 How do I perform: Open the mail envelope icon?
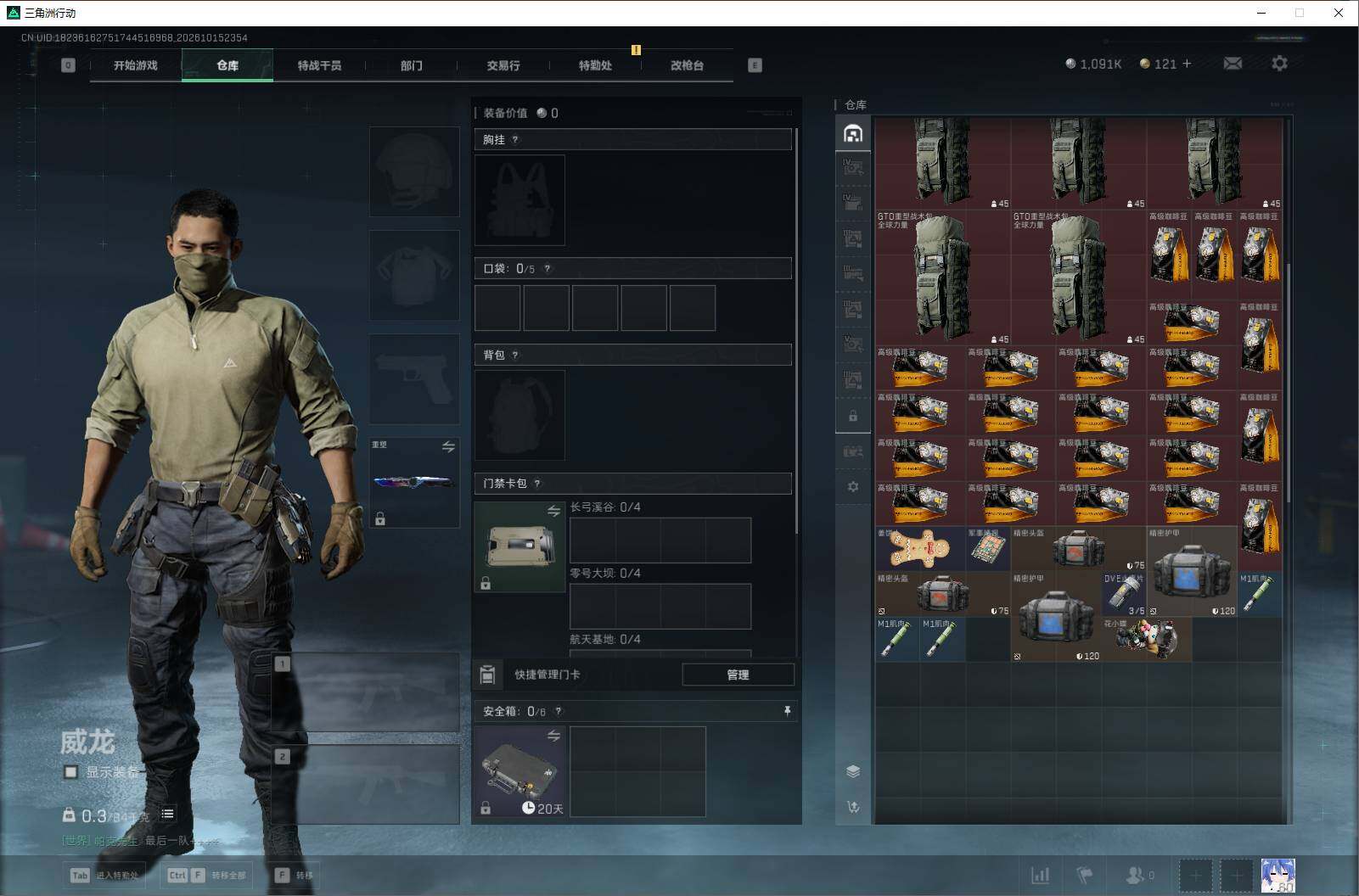click(1233, 64)
